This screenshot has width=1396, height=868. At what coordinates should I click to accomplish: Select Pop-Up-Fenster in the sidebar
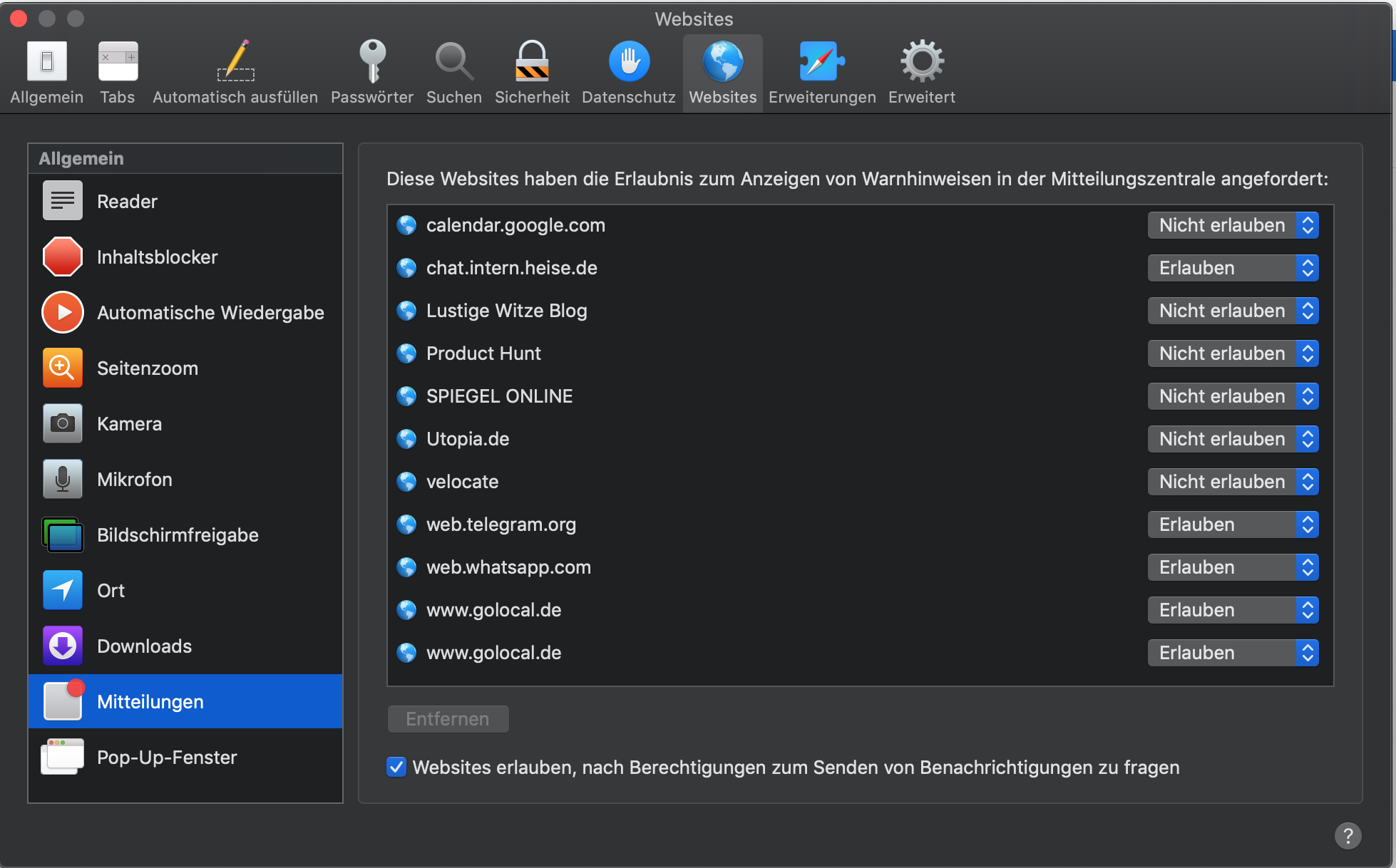coord(167,758)
